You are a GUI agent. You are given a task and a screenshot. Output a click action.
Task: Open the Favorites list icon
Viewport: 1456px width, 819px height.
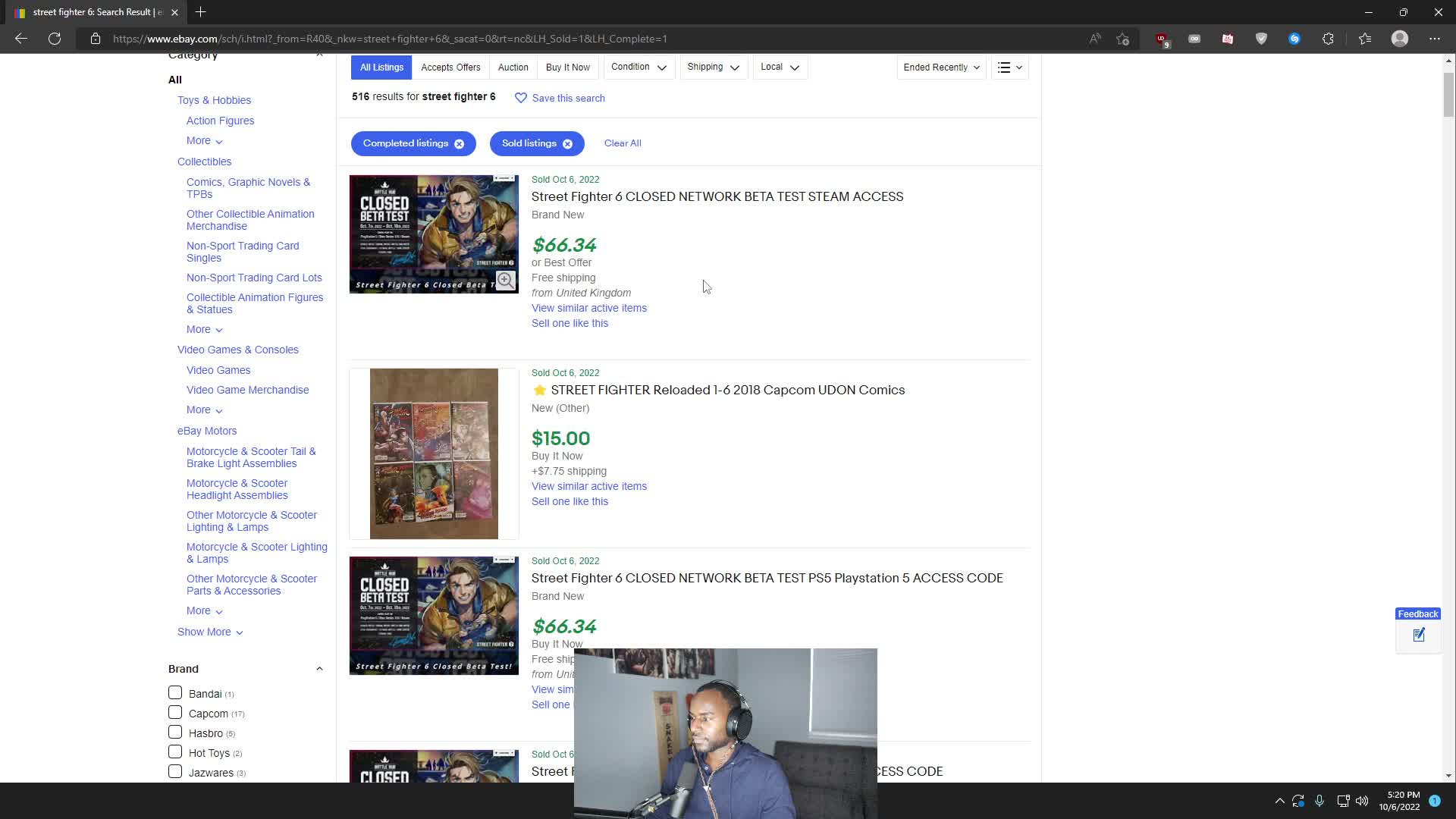[x=1365, y=39]
